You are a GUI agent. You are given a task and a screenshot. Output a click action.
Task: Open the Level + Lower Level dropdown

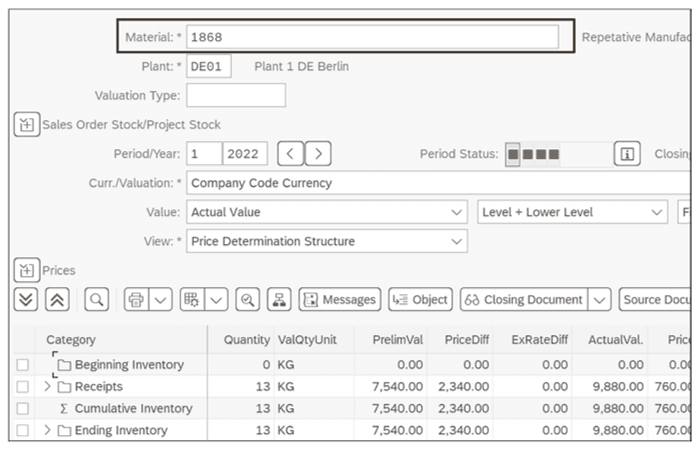[x=572, y=212]
